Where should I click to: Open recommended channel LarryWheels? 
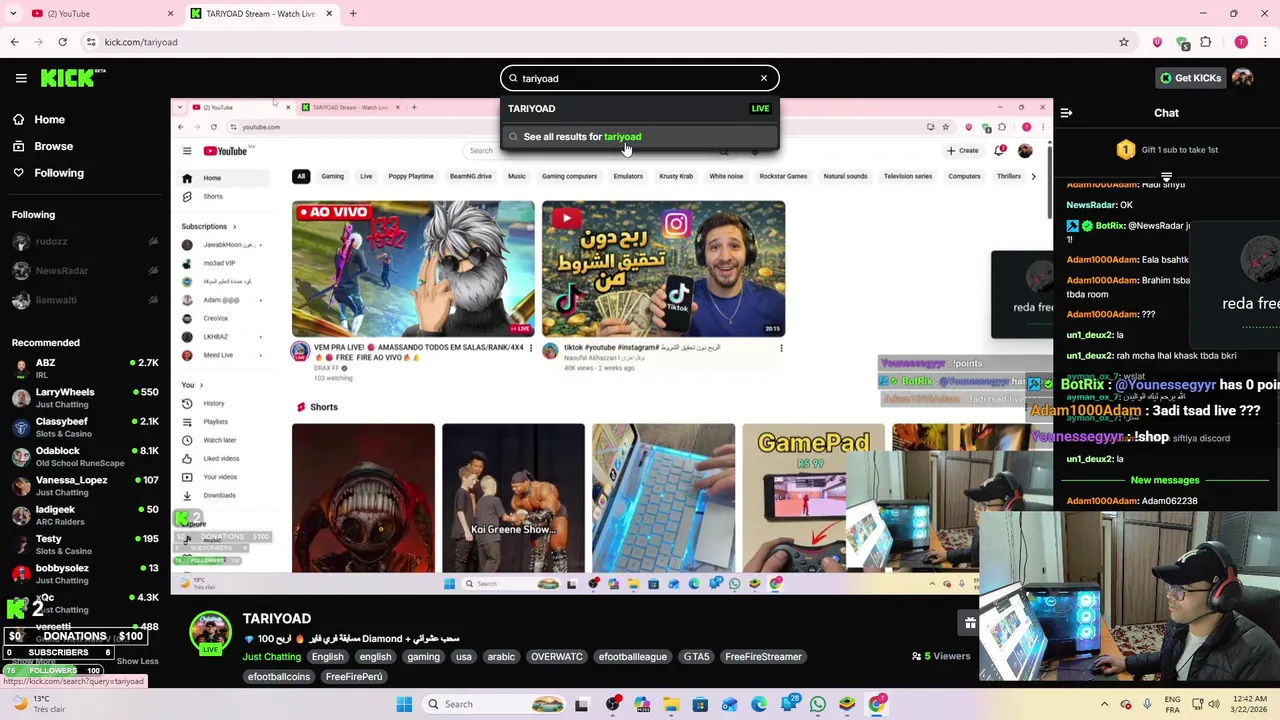[x=84, y=397]
